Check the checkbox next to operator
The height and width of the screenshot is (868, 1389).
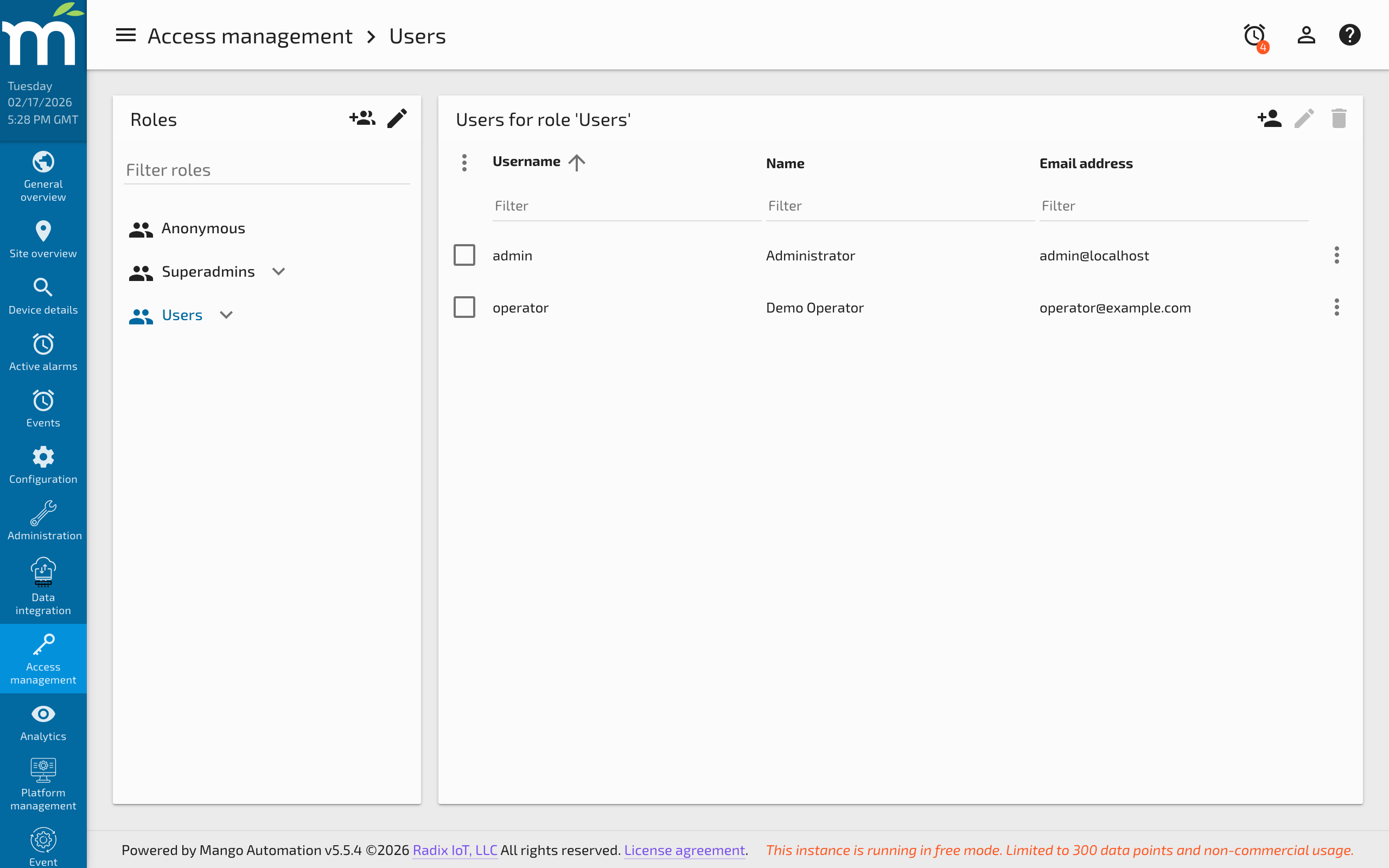coord(464,307)
